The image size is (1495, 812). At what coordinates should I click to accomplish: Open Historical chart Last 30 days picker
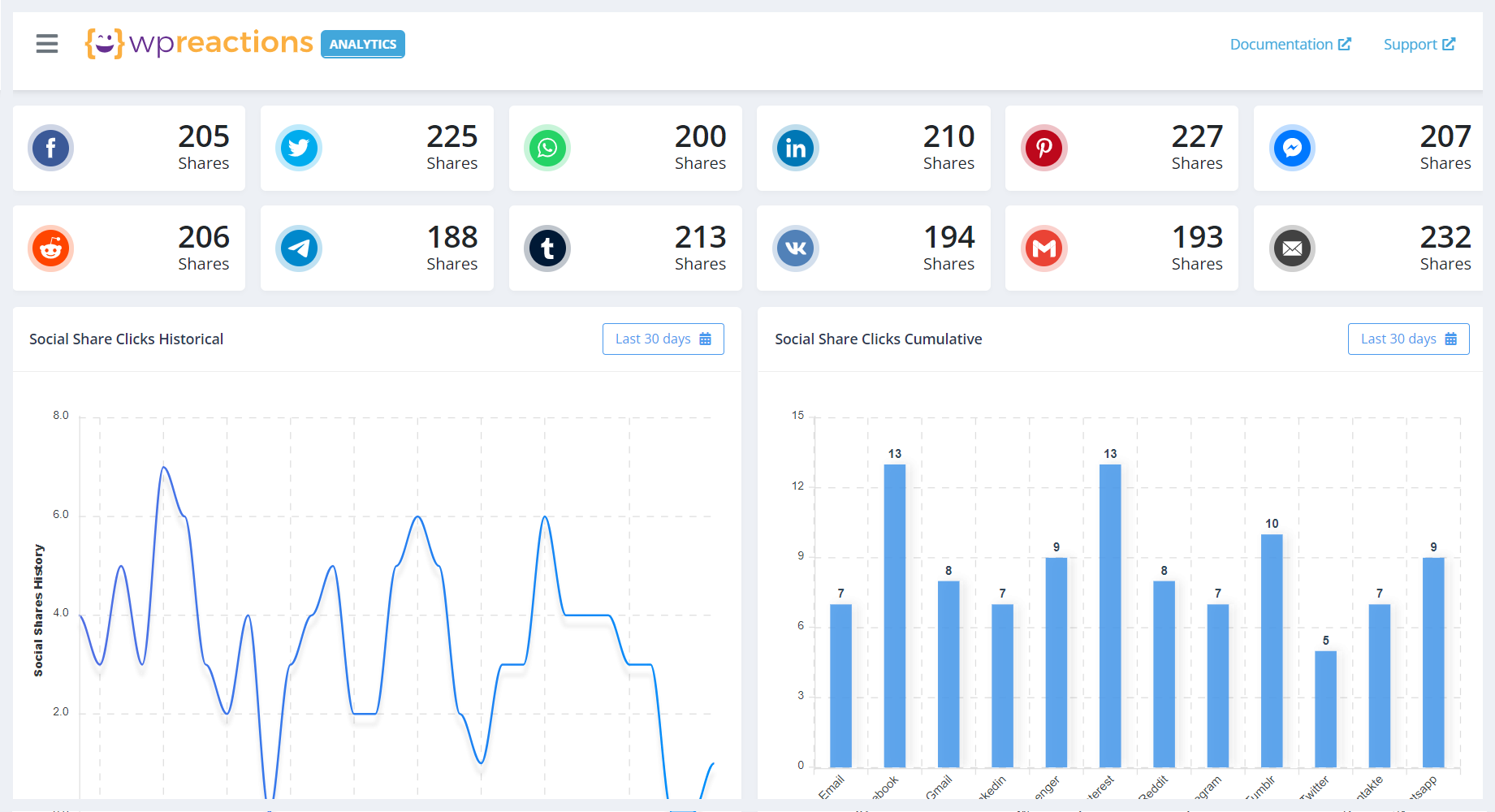pyautogui.click(x=663, y=339)
